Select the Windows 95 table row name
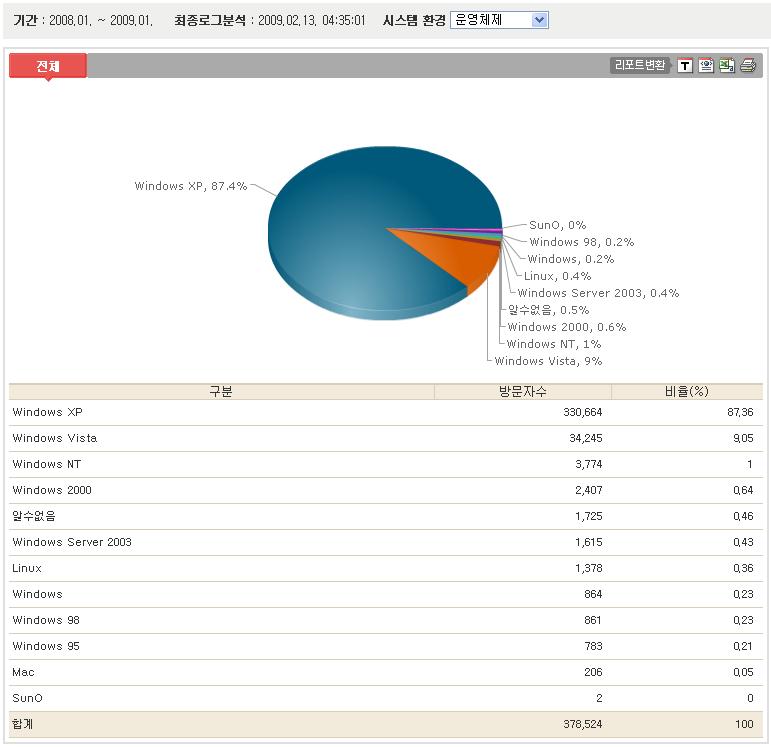 coord(46,646)
